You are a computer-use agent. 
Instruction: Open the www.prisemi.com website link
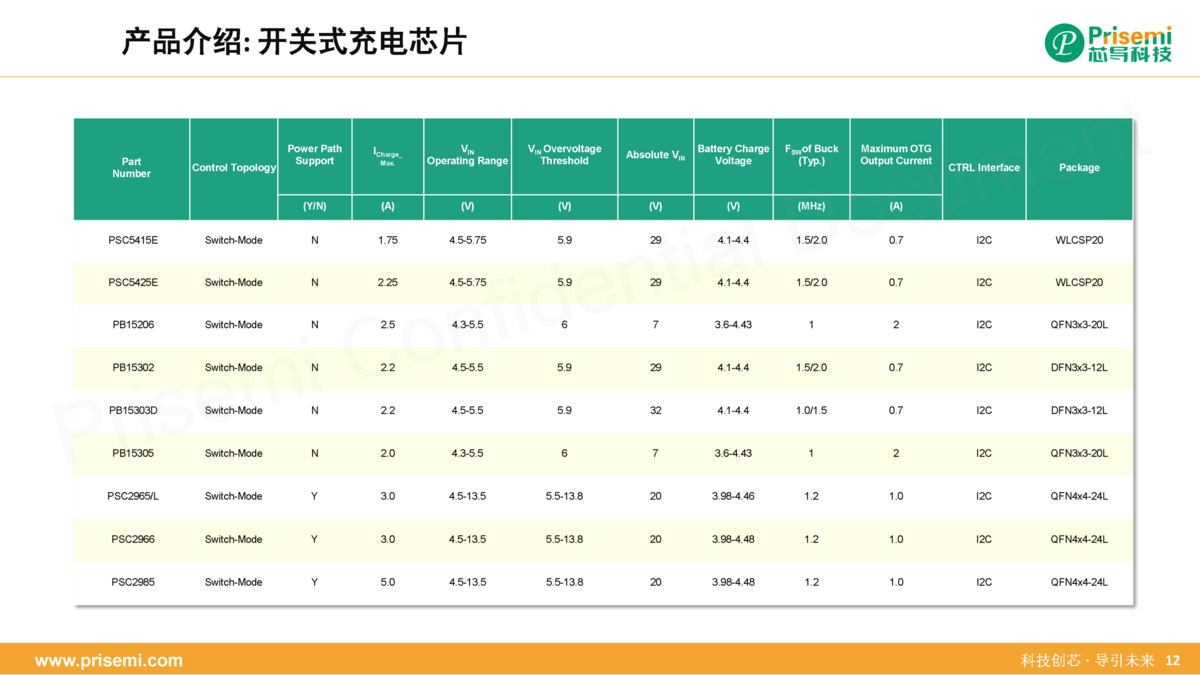click(109, 660)
